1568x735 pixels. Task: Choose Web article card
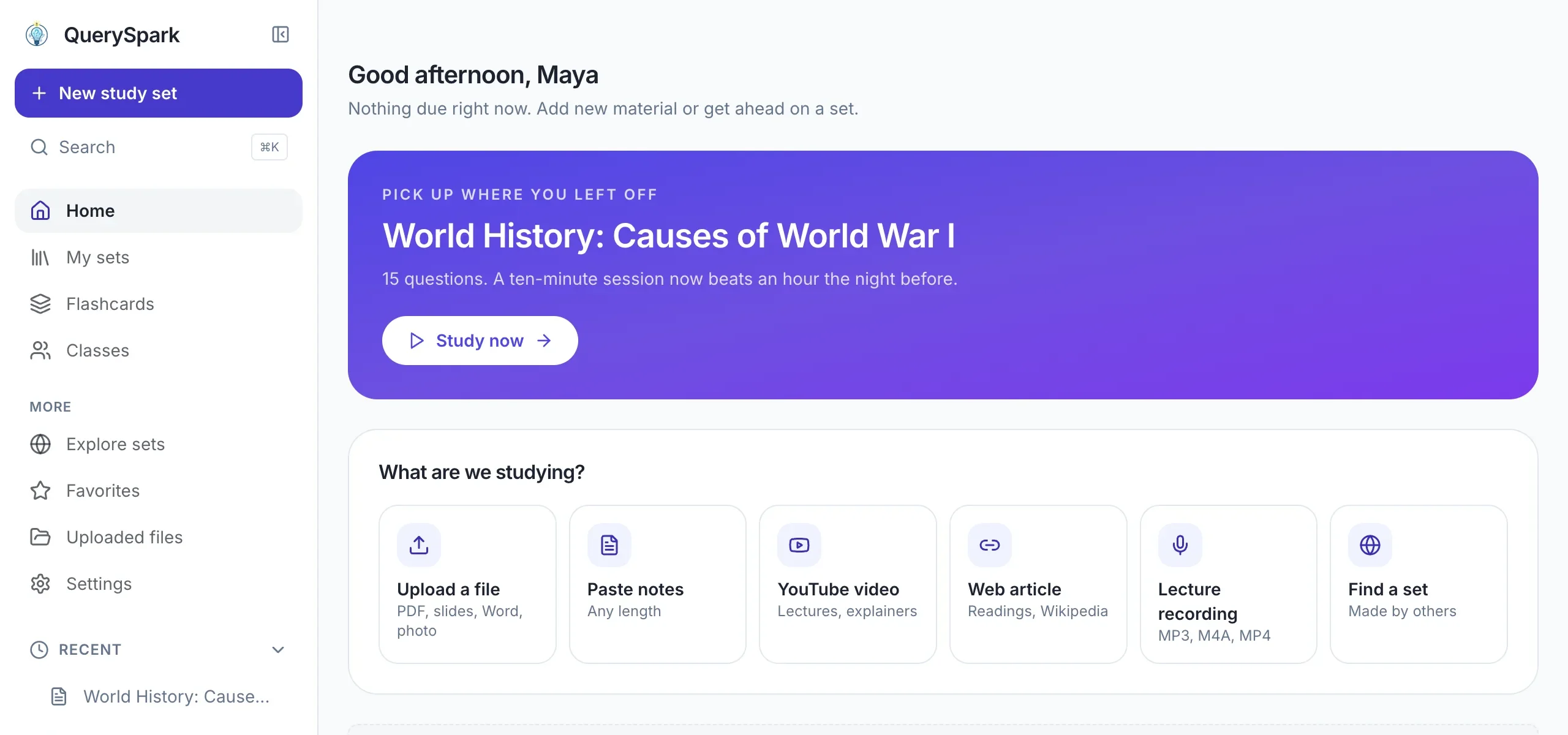click(1038, 584)
